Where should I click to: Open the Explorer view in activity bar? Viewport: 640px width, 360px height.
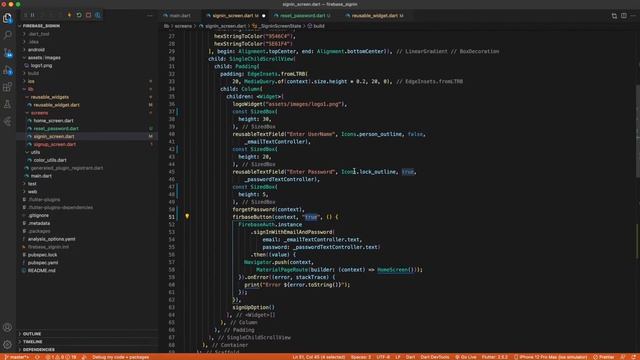7,18
